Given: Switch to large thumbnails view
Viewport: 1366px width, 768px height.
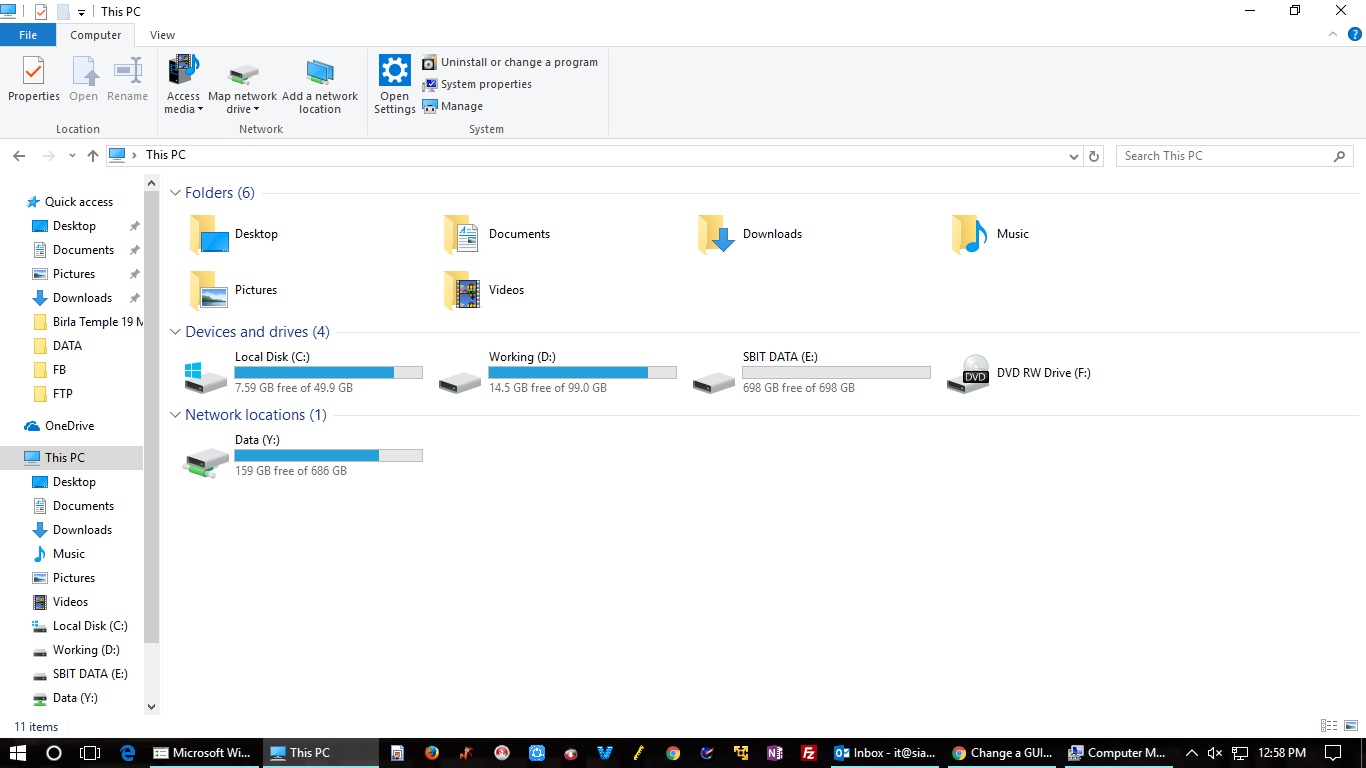Looking at the screenshot, I should pos(1349,725).
